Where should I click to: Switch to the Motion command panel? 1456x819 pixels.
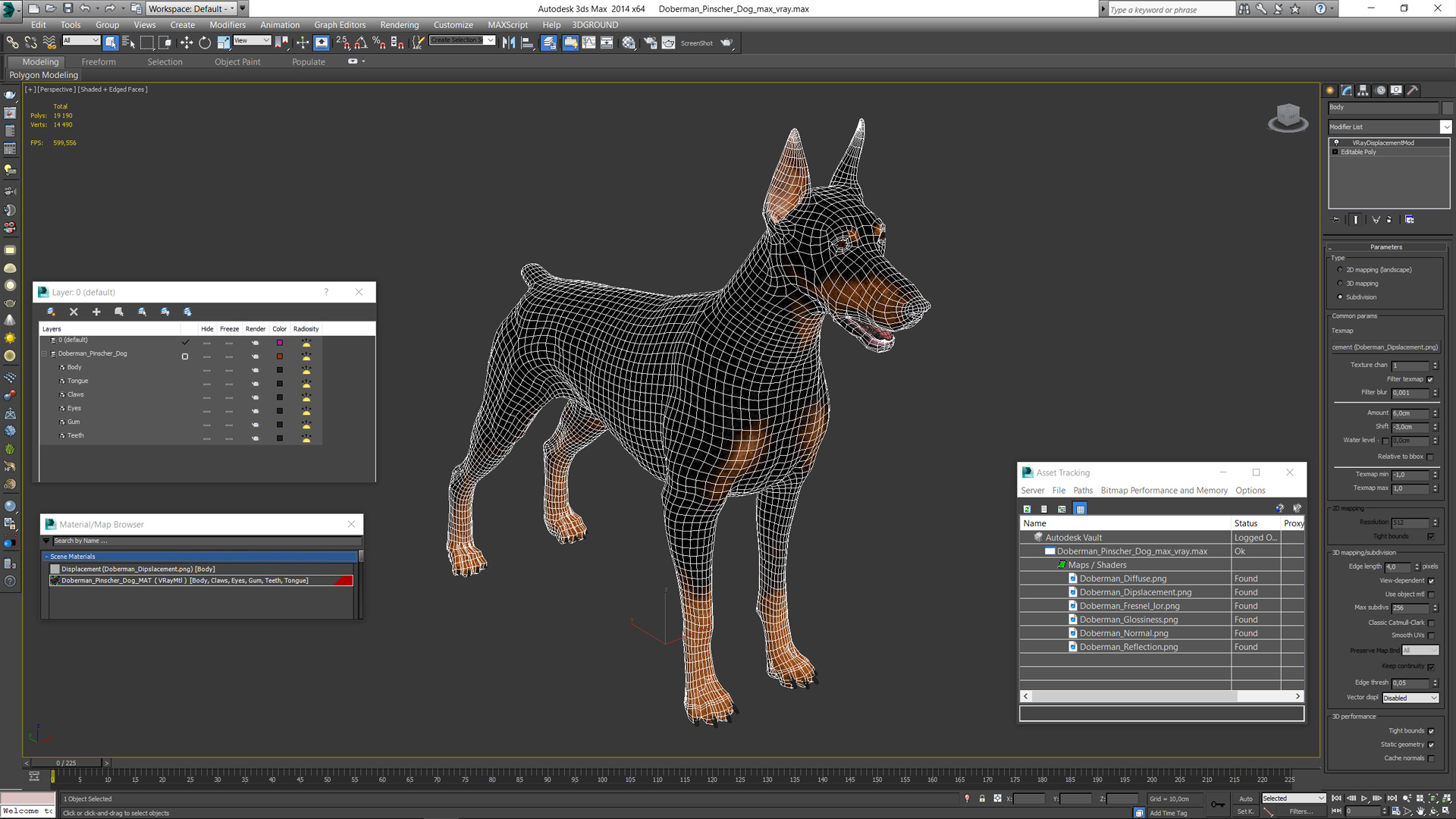pos(1380,90)
